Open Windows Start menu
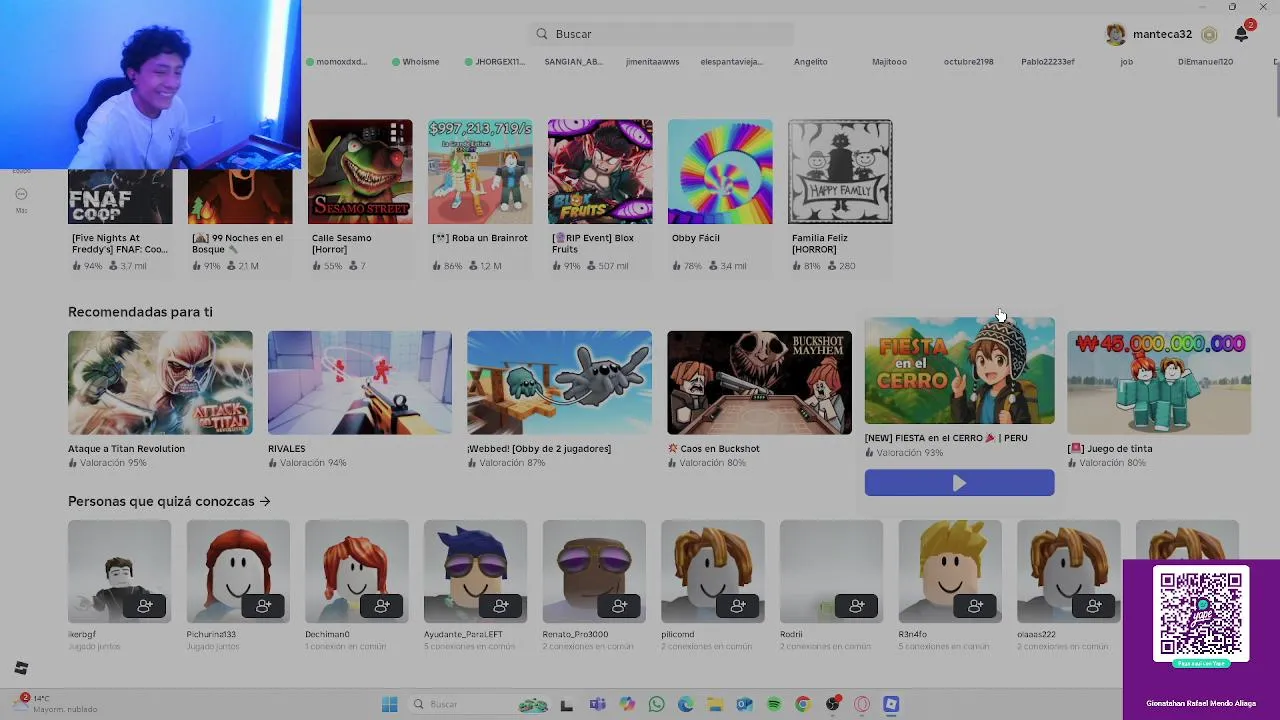This screenshot has width=1280, height=720. (x=389, y=705)
